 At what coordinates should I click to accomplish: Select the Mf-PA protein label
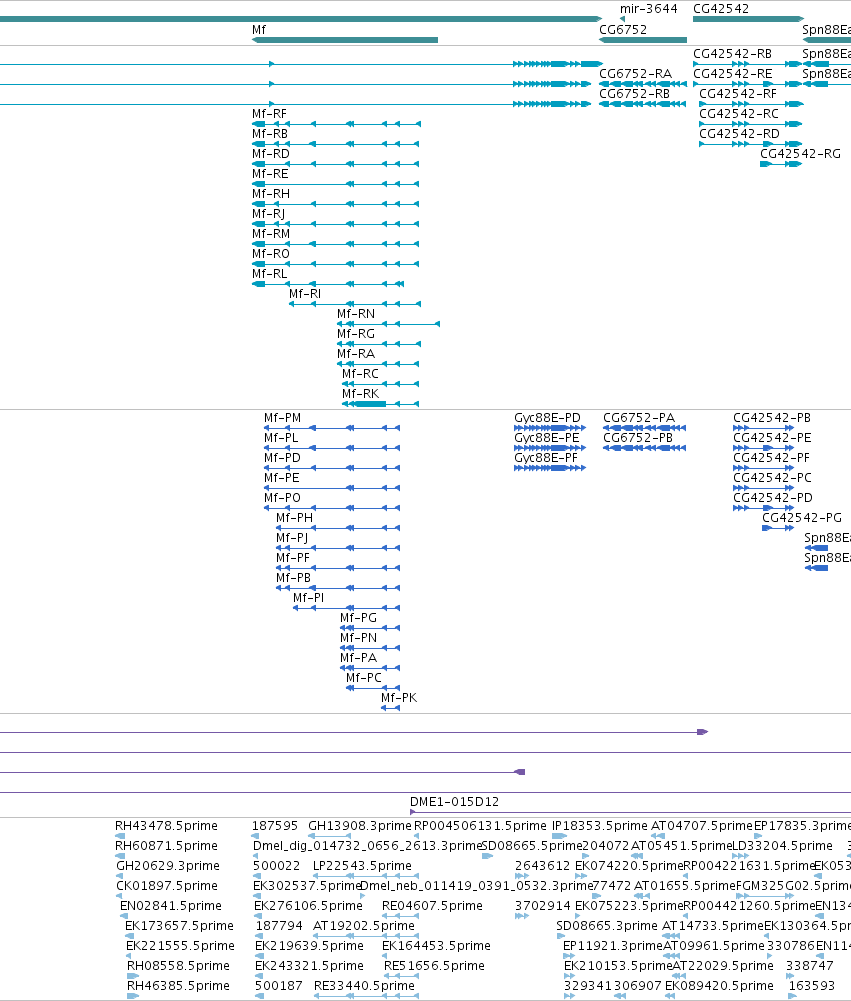(358, 658)
